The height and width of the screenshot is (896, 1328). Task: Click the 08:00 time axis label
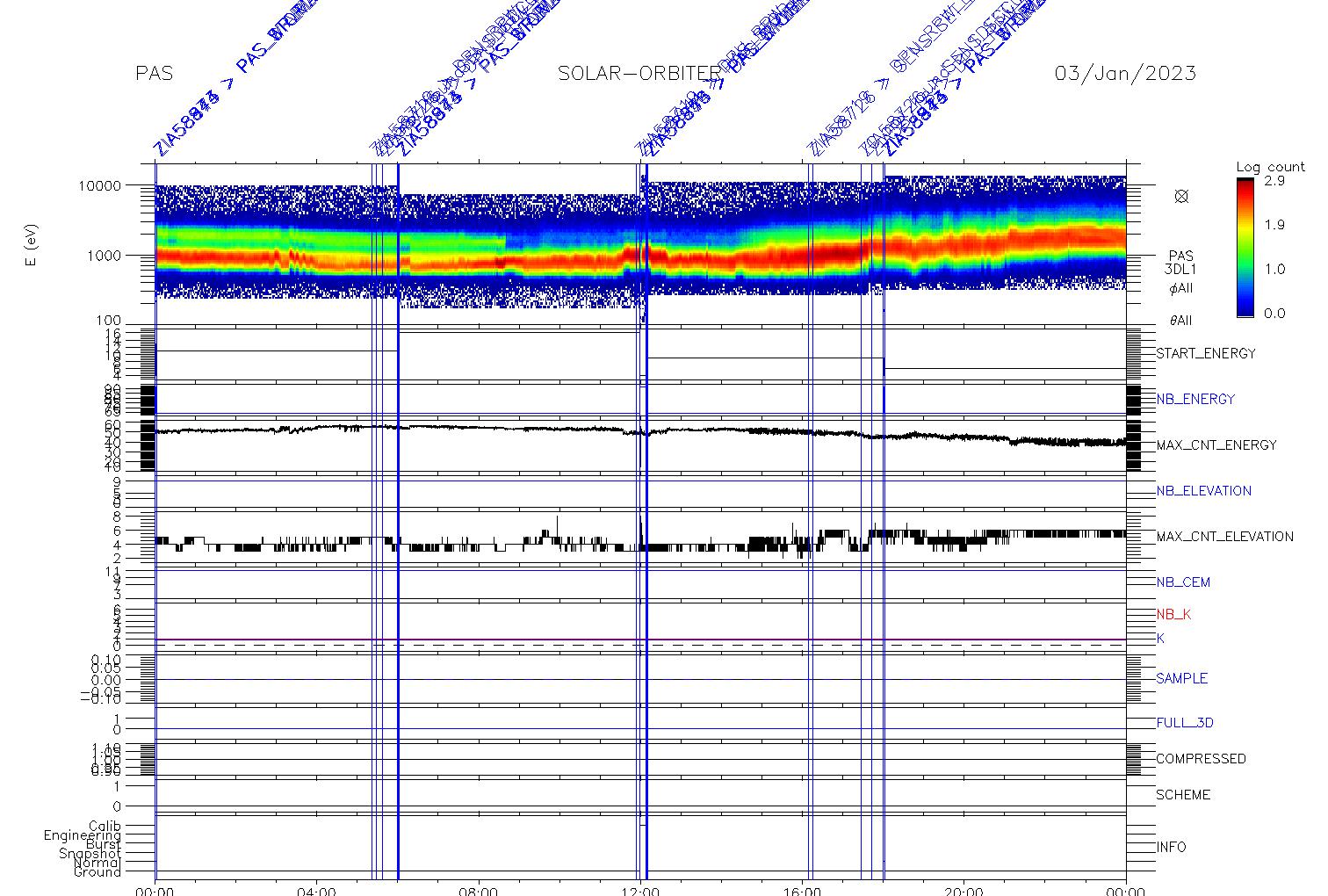click(479, 891)
